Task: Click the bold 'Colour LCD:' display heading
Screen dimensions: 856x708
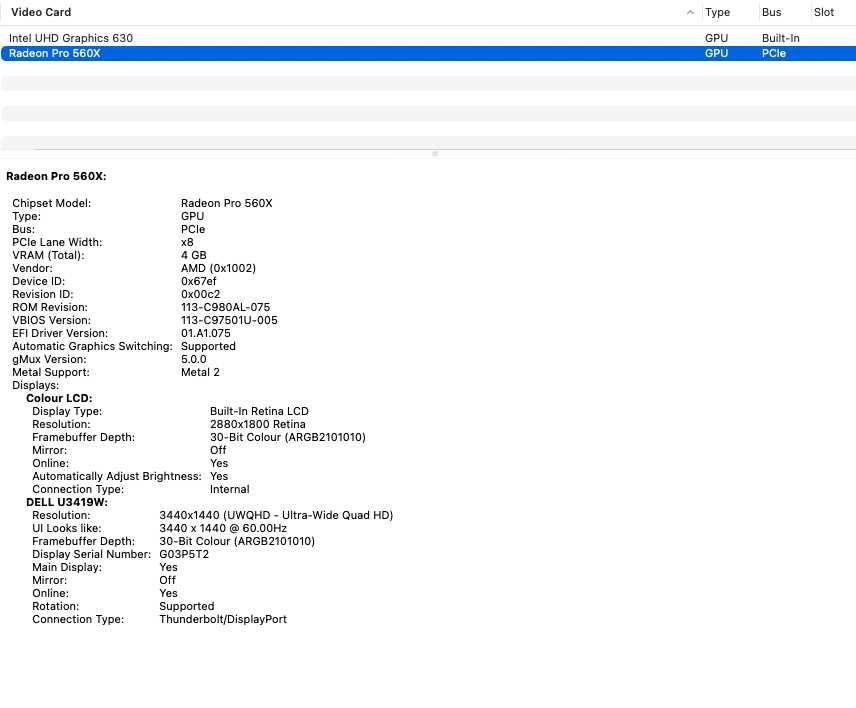Action: pos(59,398)
